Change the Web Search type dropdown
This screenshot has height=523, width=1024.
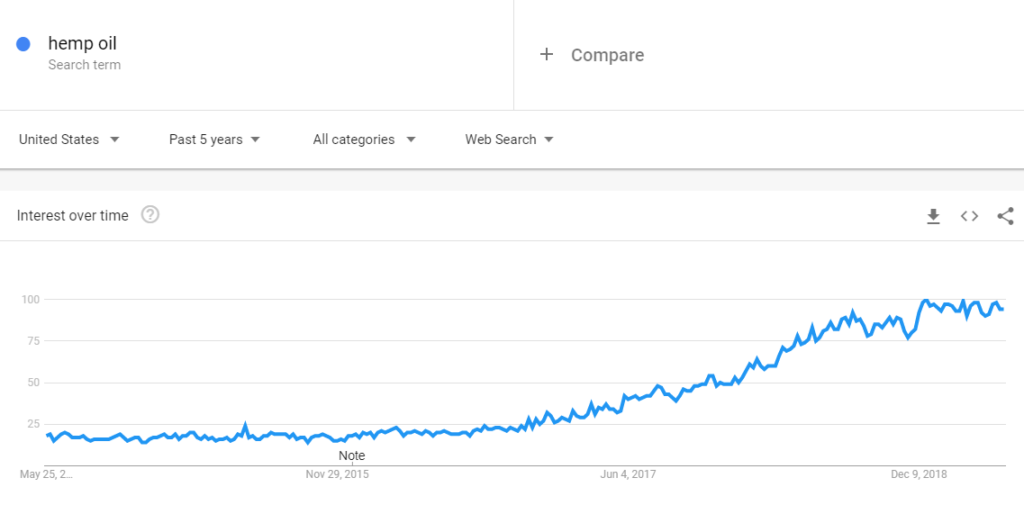pos(509,140)
